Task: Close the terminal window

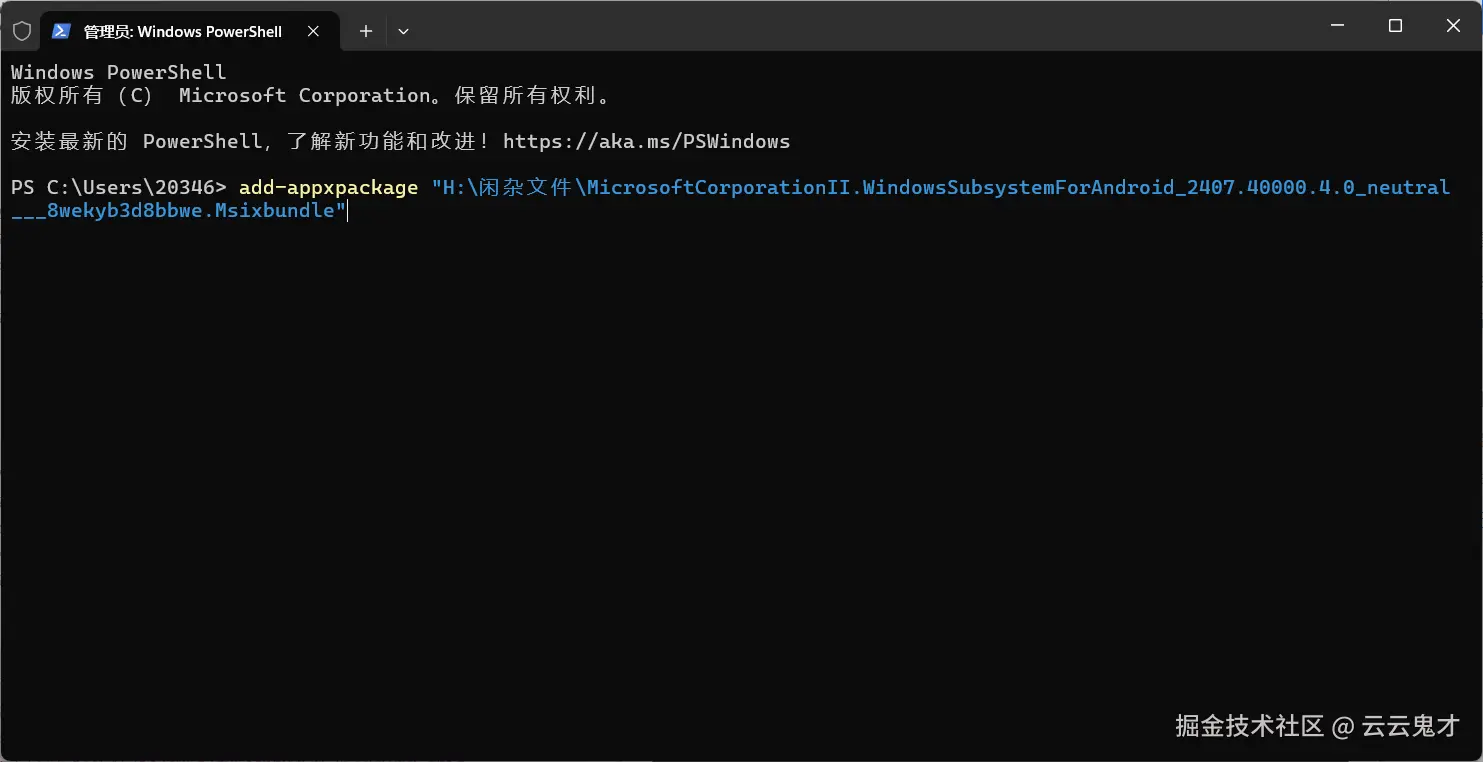Action: pos(1453,26)
